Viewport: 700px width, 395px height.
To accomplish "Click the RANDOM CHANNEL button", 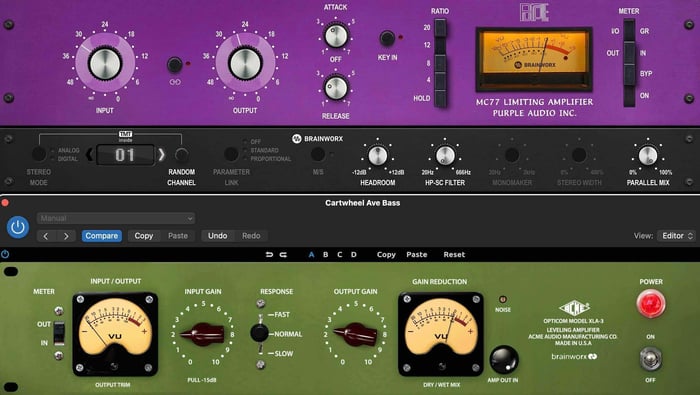I will (181, 154).
